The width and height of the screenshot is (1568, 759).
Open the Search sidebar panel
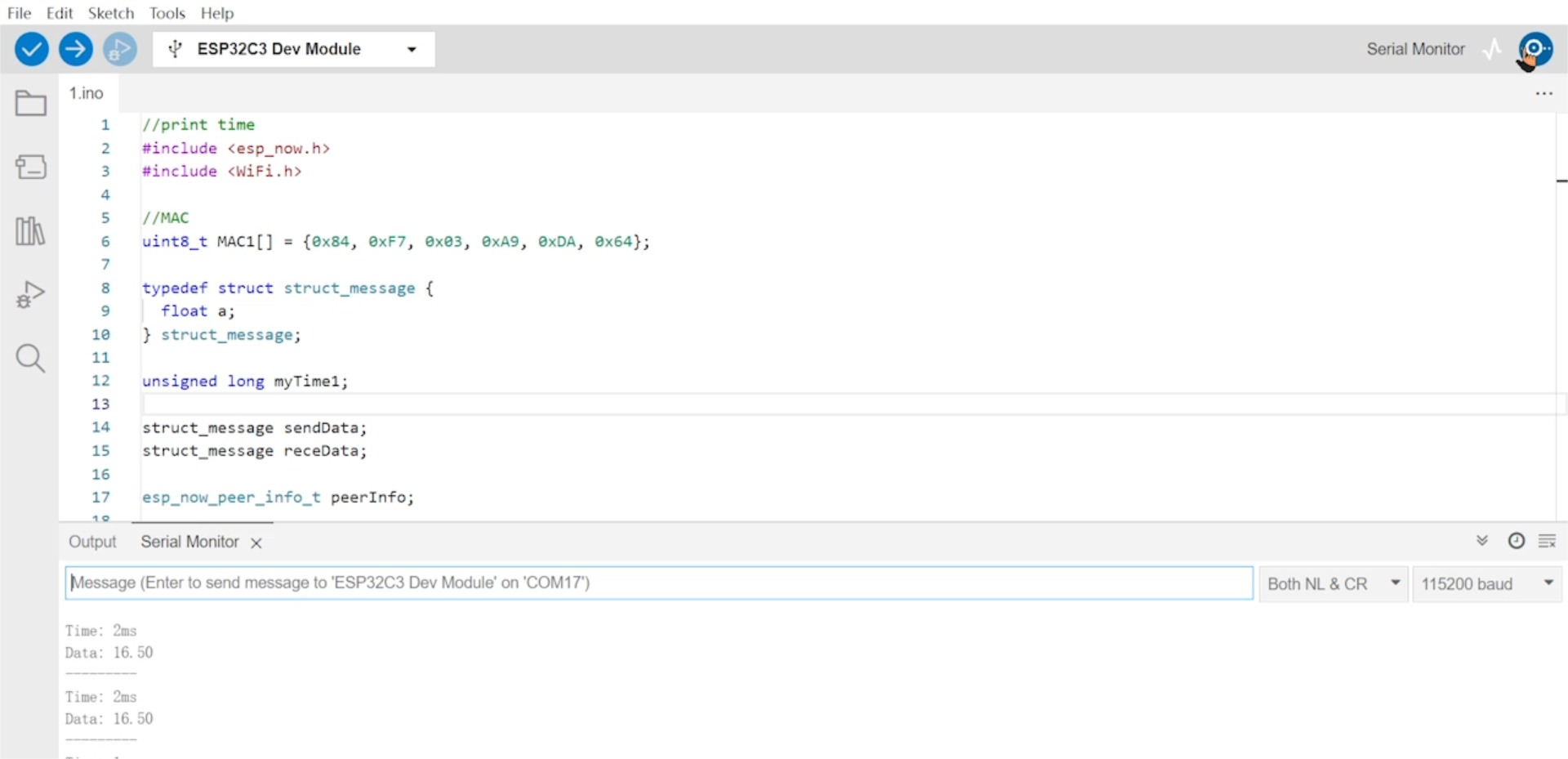pyautogui.click(x=31, y=359)
